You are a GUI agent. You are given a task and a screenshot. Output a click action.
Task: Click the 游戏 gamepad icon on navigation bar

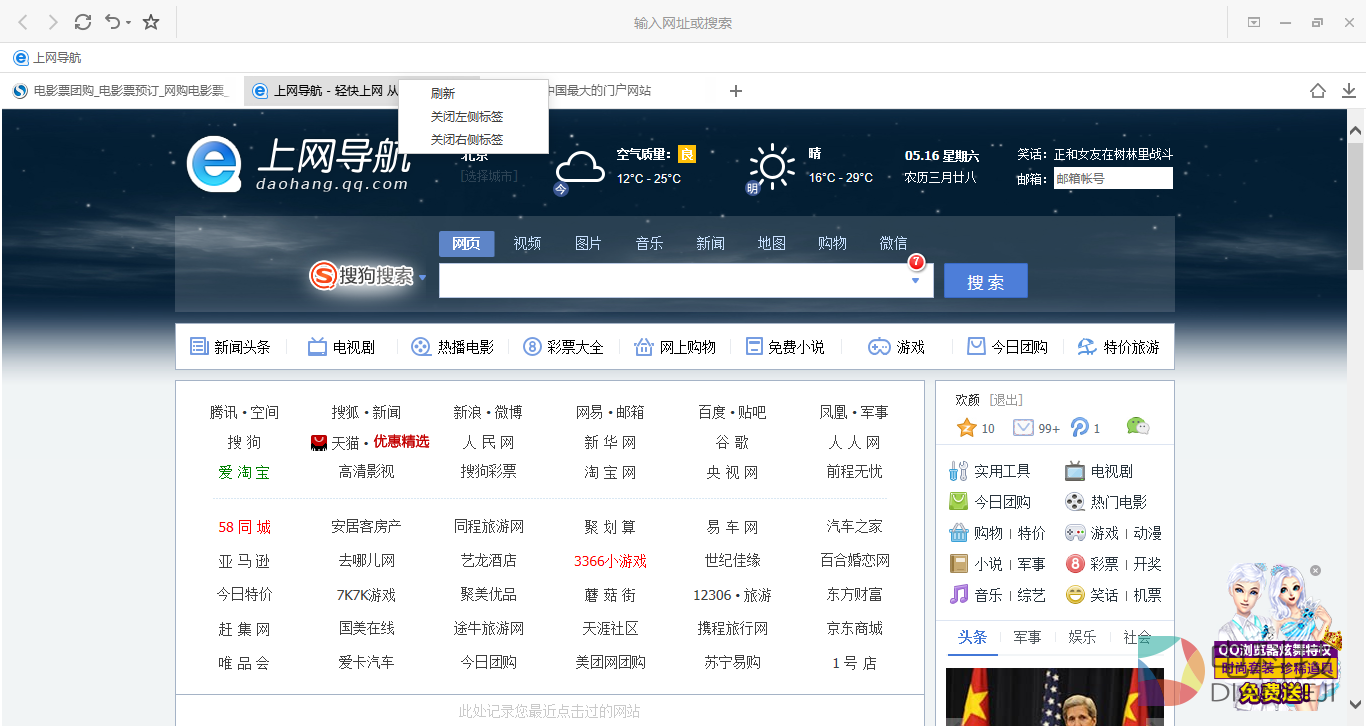pos(879,346)
